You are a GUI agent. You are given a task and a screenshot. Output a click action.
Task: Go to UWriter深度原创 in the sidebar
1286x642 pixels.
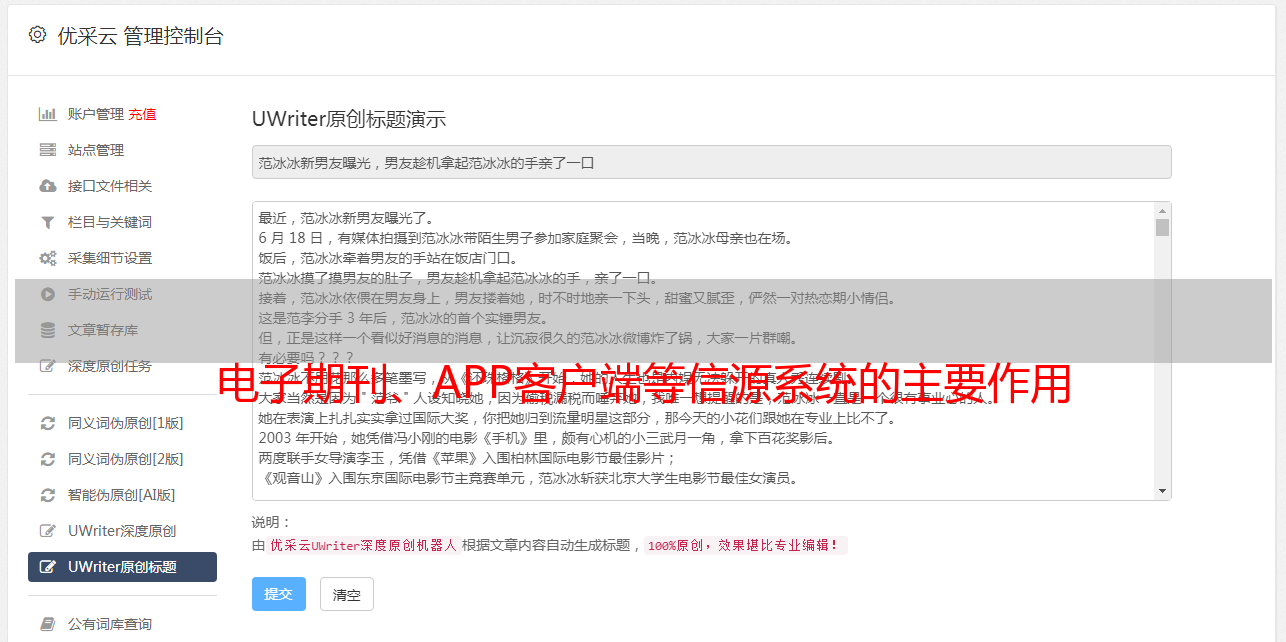click(x=122, y=531)
